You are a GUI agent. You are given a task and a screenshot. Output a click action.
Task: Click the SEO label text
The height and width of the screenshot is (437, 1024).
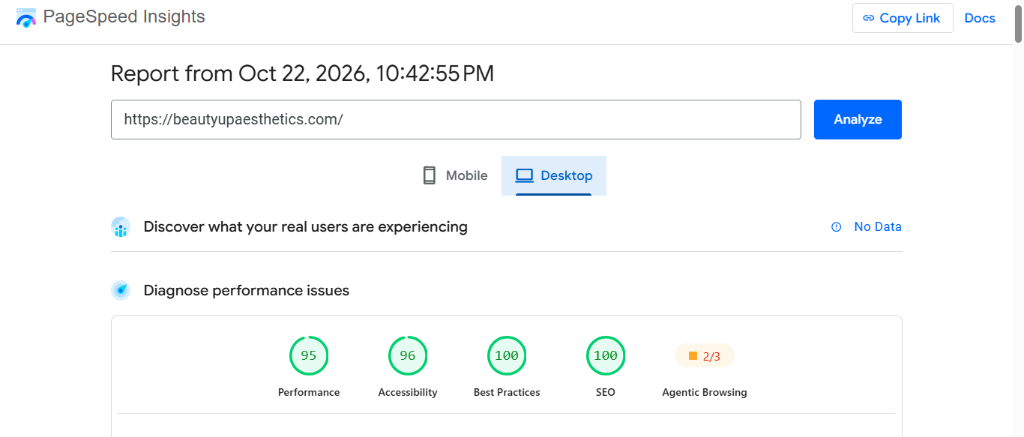click(605, 393)
